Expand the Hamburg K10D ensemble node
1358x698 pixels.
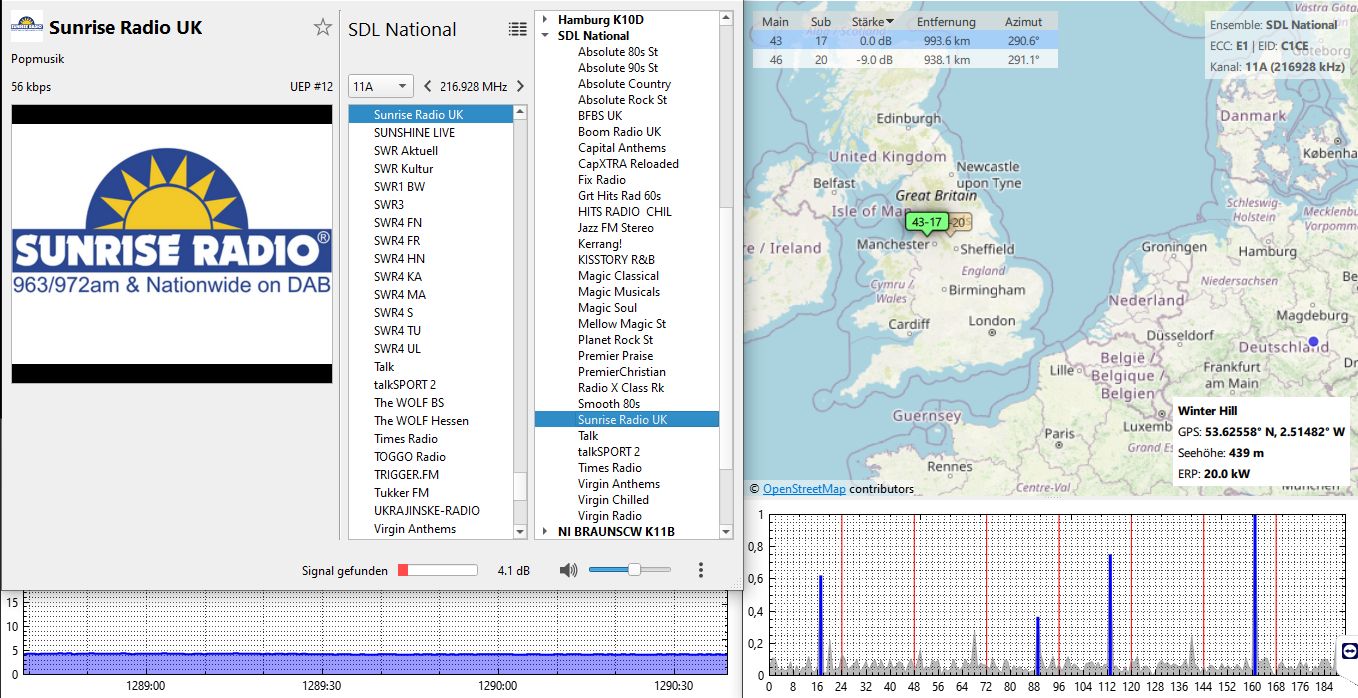(545, 20)
